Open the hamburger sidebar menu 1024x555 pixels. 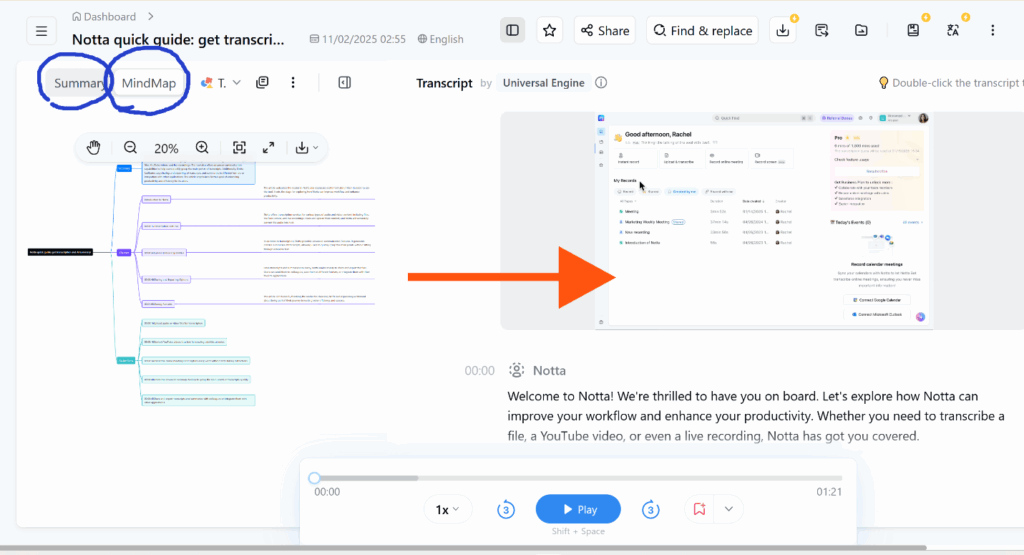point(41,31)
